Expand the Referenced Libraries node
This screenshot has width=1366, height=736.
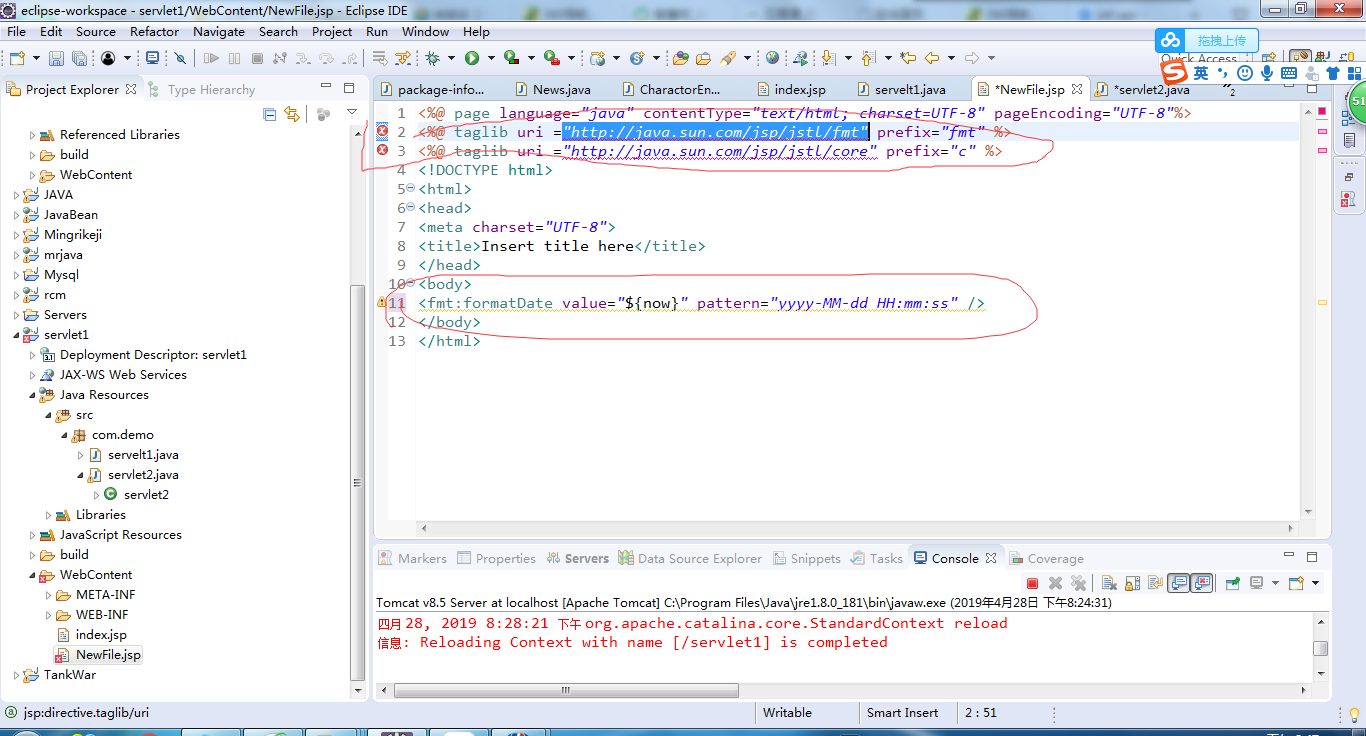point(32,135)
